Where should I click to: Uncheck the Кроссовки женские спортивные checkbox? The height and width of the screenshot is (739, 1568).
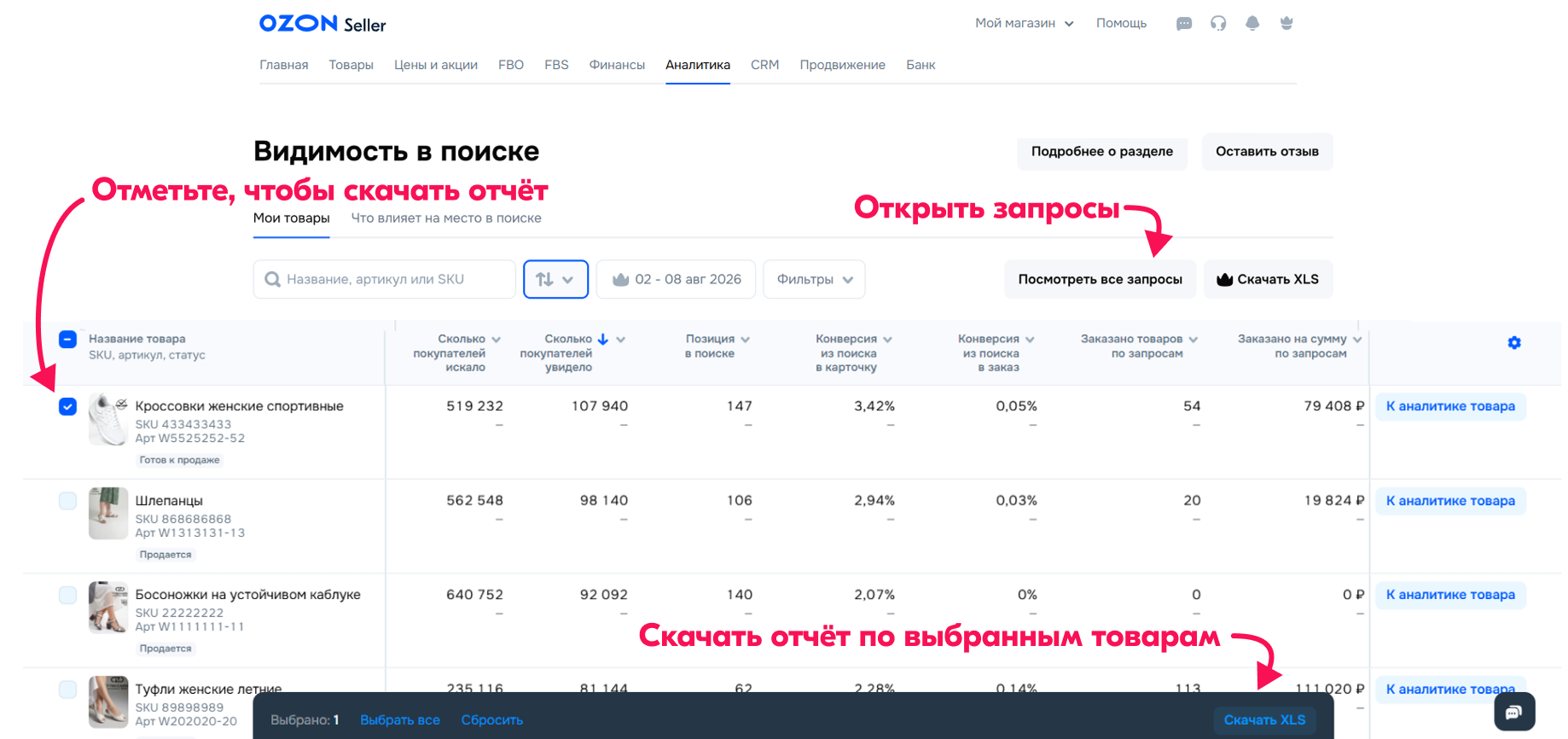(x=68, y=406)
